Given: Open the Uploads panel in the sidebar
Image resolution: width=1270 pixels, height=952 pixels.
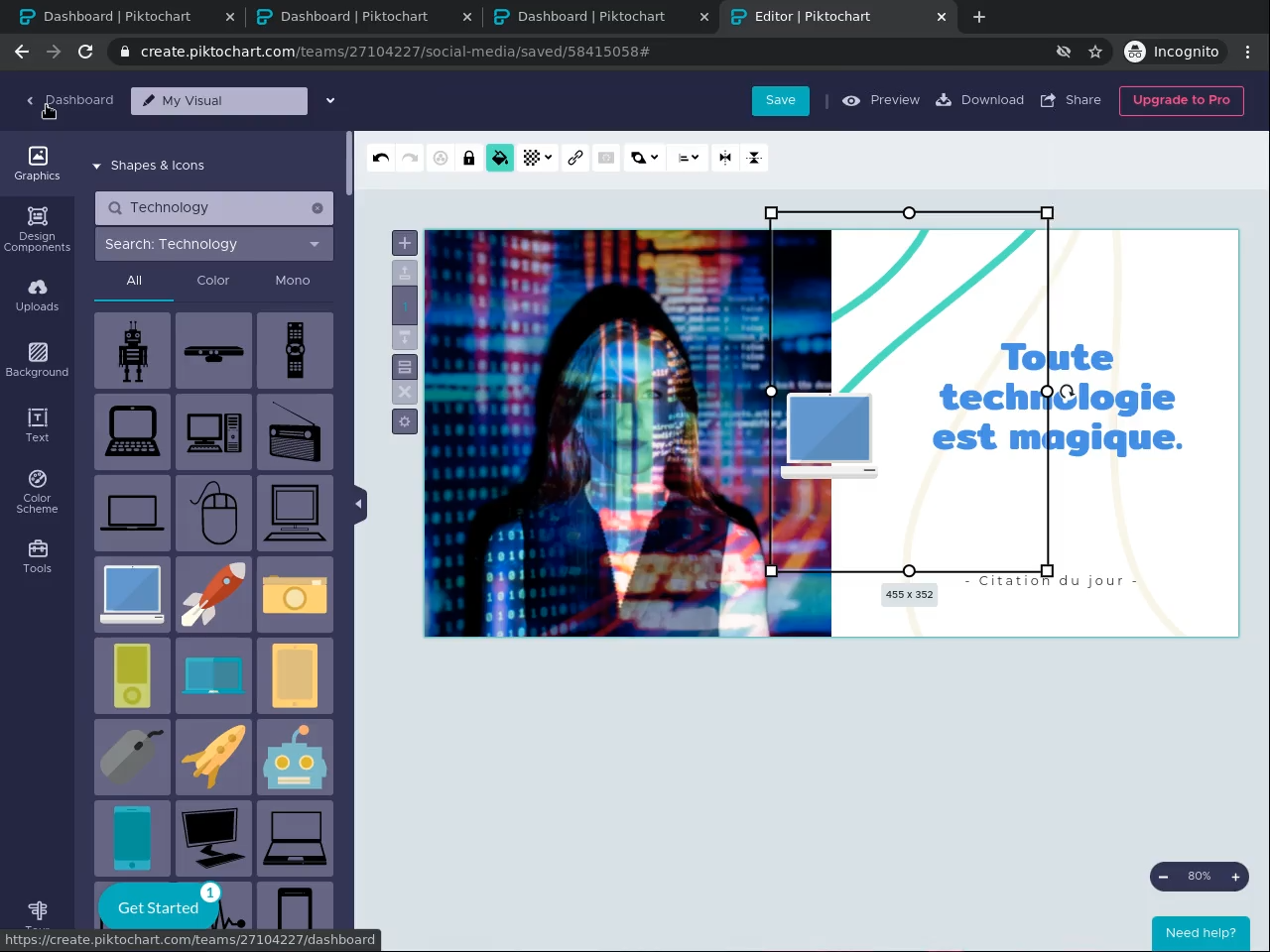Looking at the screenshot, I should pyautogui.click(x=37, y=295).
